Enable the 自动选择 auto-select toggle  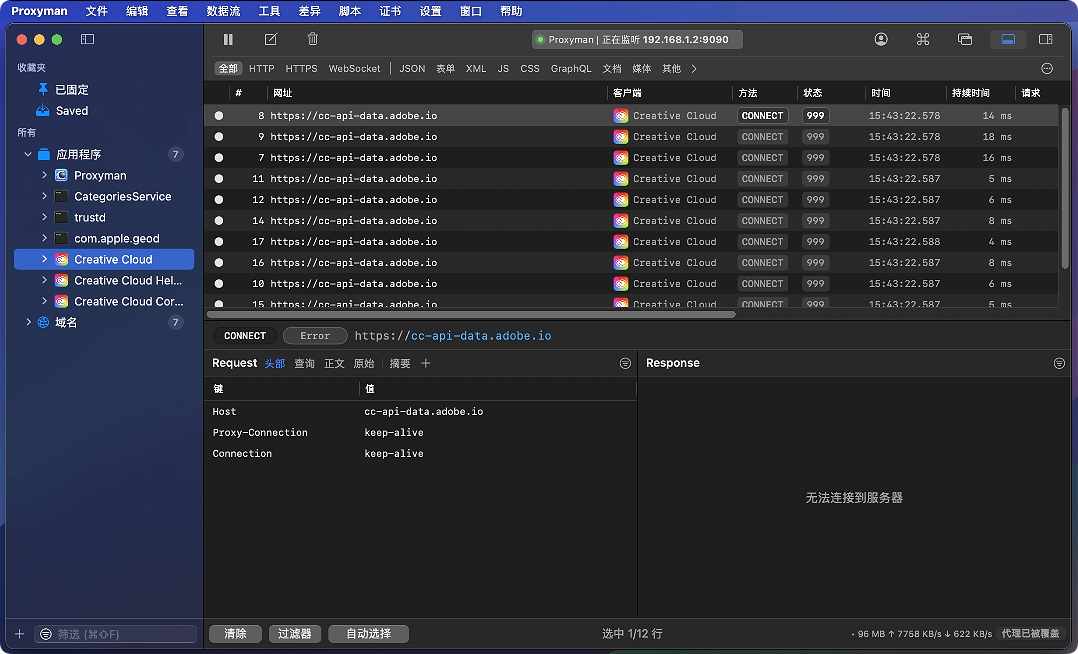(x=368, y=634)
